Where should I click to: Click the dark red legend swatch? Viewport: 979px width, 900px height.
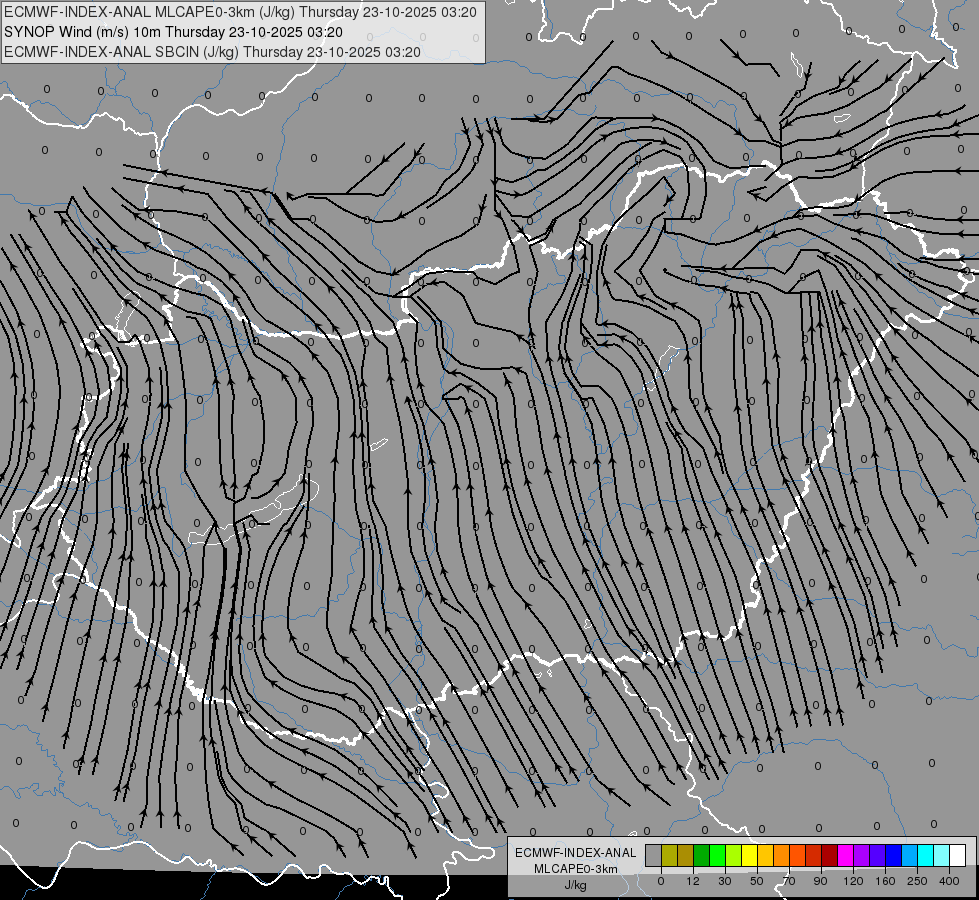[x=829, y=855]
